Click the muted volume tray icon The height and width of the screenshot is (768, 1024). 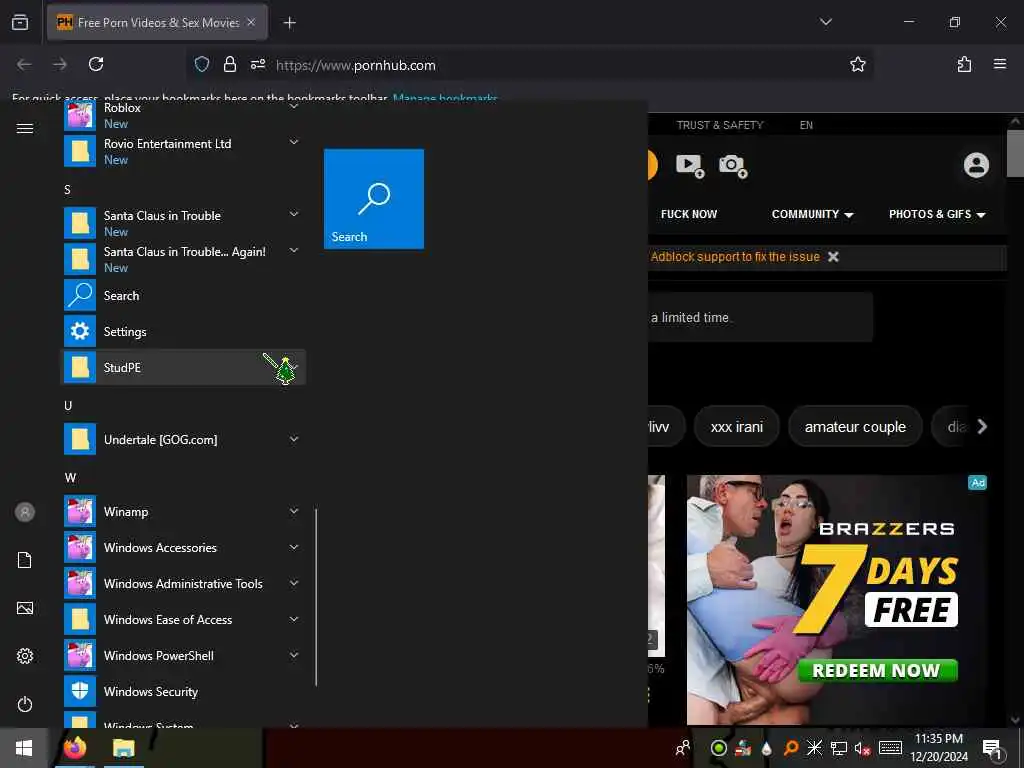862,748
